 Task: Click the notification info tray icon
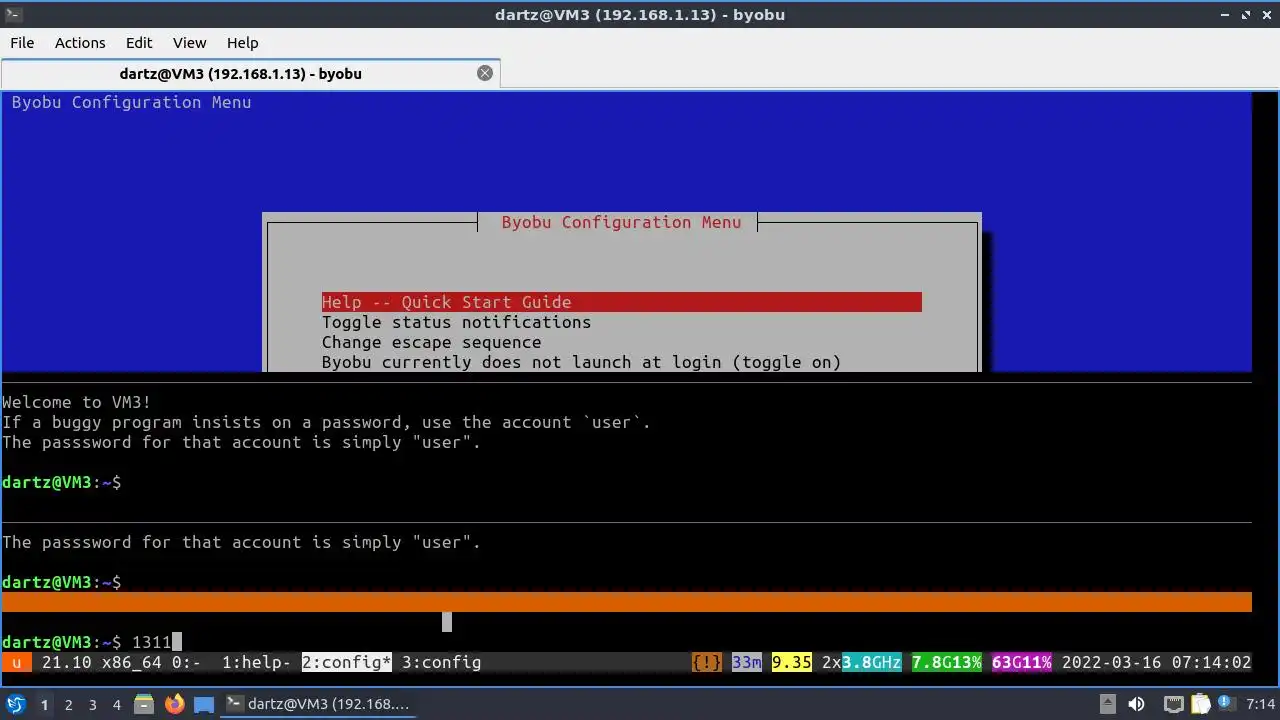(1224, 704)
